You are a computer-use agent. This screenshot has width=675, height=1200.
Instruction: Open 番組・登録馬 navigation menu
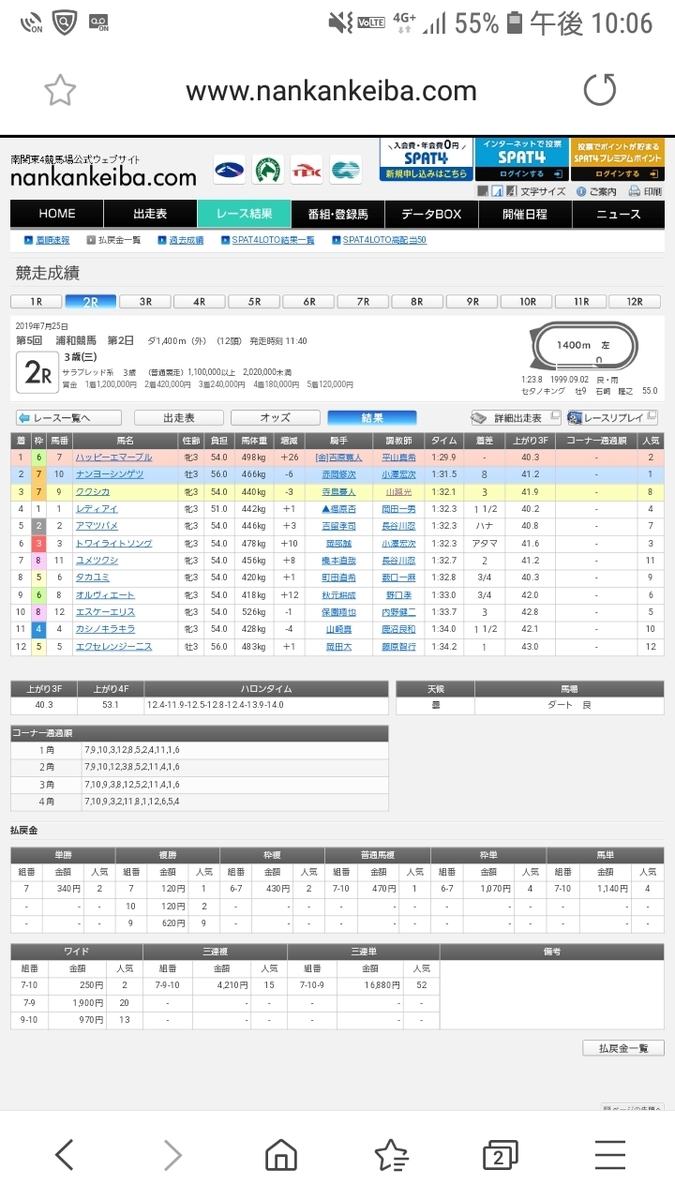[x=338, y=214]
